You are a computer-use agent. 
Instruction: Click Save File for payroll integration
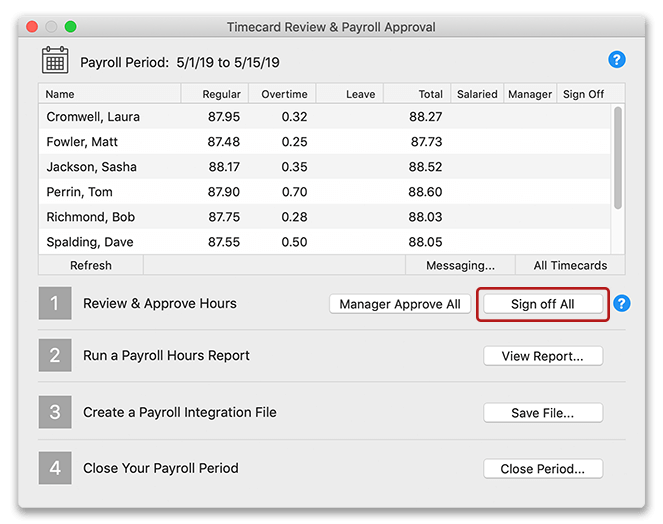543,413
